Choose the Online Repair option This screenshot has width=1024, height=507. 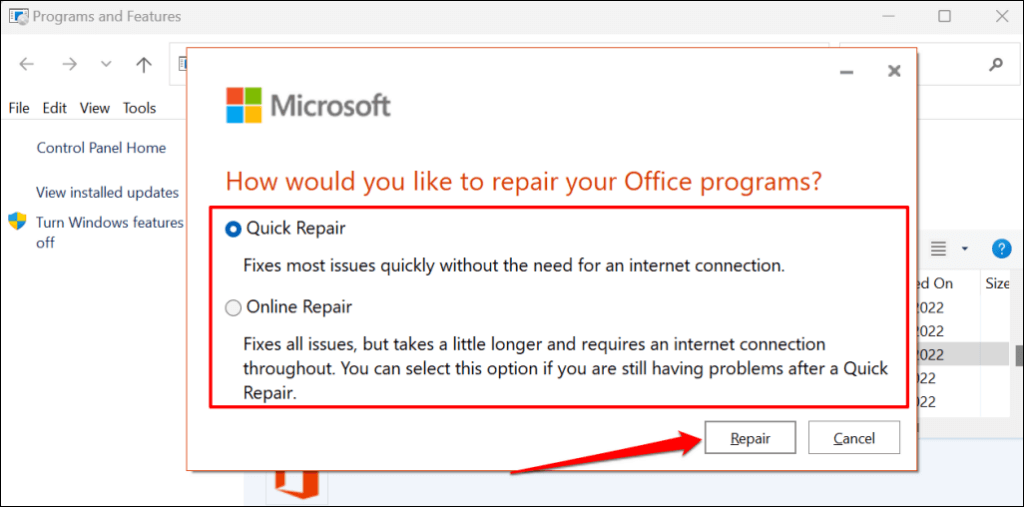(x=233, y=308)
